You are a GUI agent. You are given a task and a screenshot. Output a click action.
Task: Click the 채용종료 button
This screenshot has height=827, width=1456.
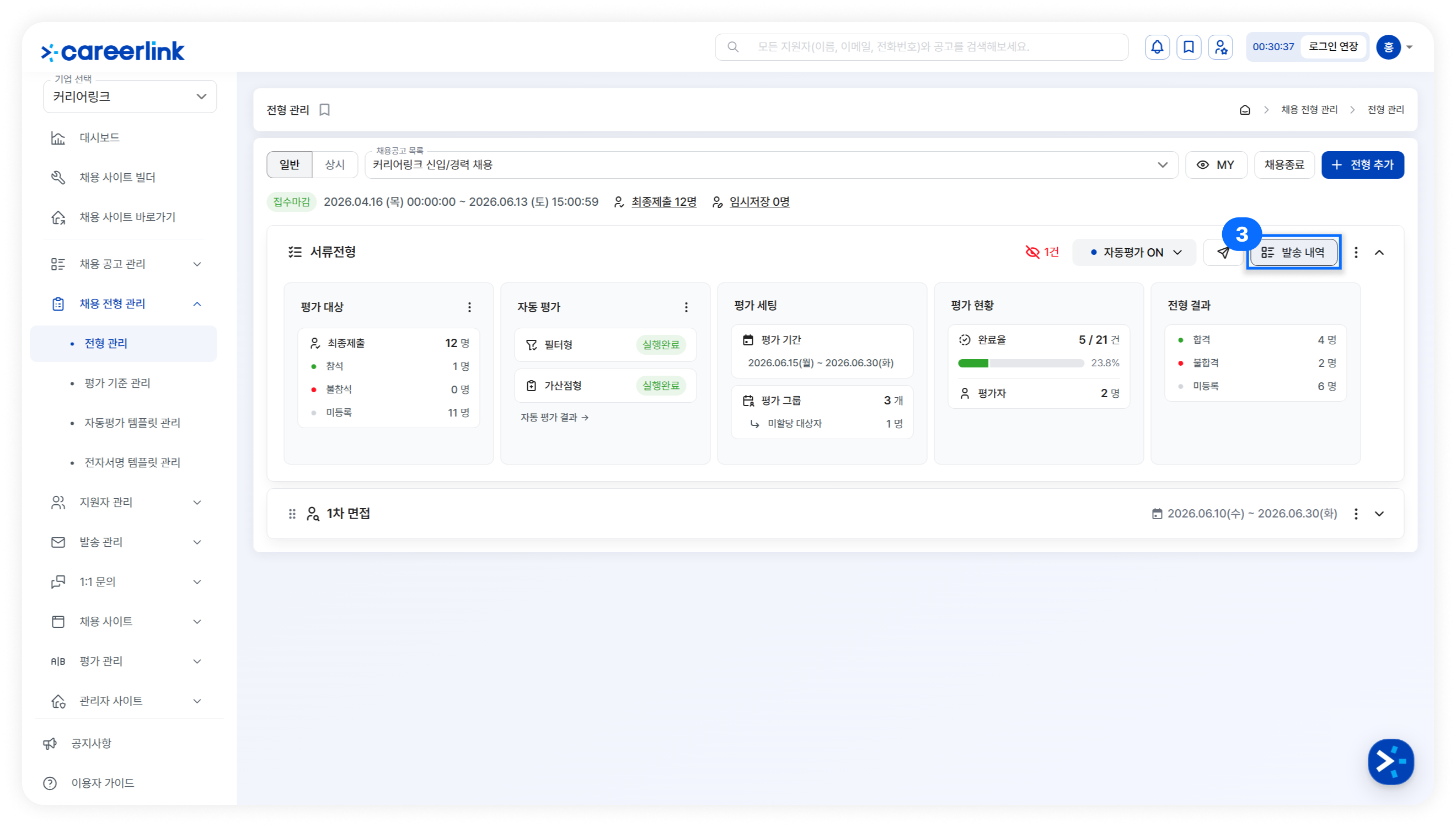(1284, 166)
